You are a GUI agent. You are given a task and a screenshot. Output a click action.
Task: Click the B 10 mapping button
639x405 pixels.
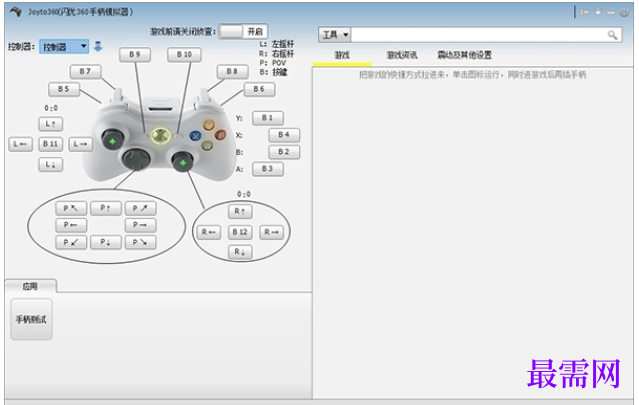pyautogui.click(x=184, y=55)
